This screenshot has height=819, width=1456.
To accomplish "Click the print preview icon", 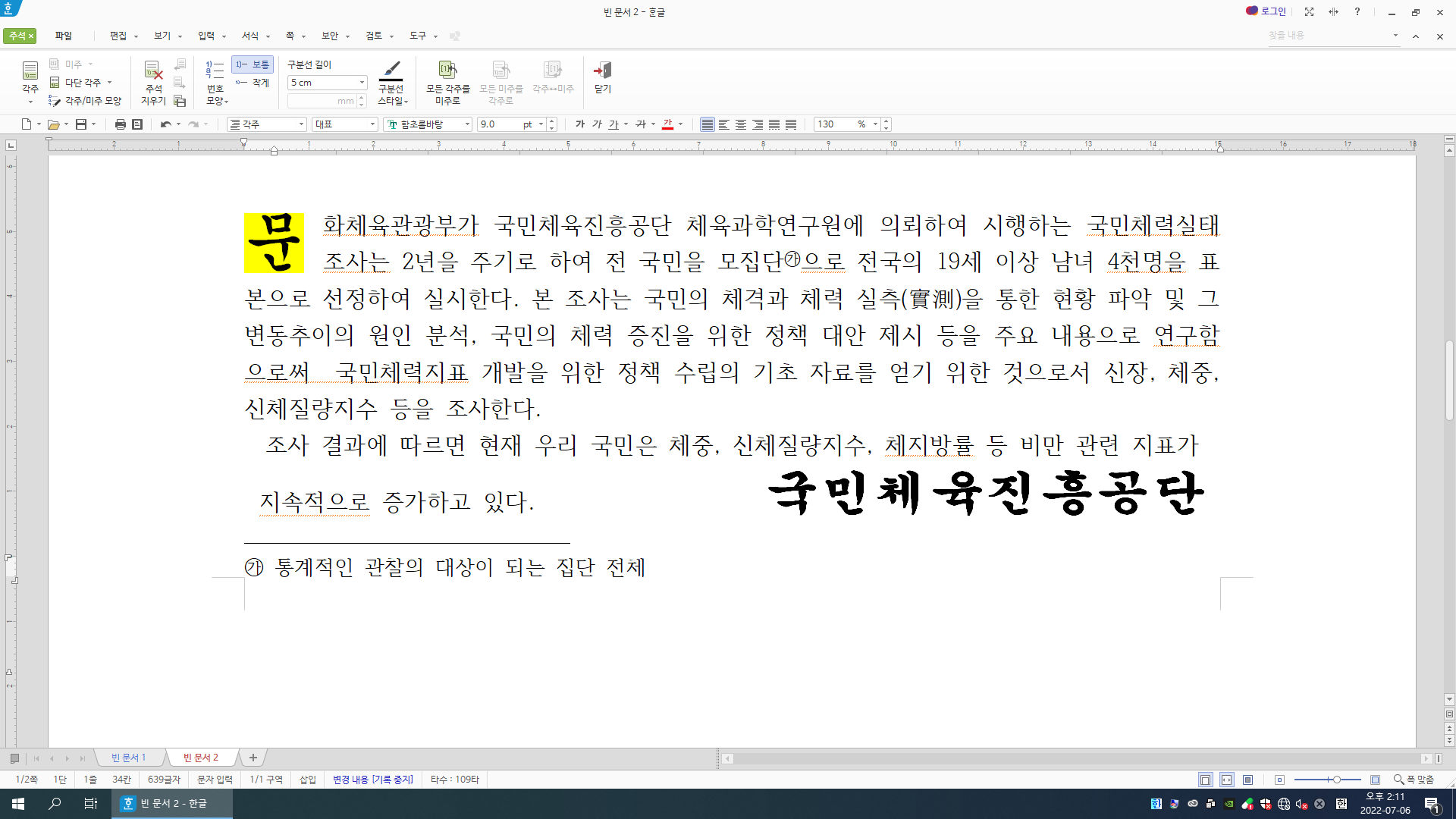I will pyautogui.click(x=137, y=124).
